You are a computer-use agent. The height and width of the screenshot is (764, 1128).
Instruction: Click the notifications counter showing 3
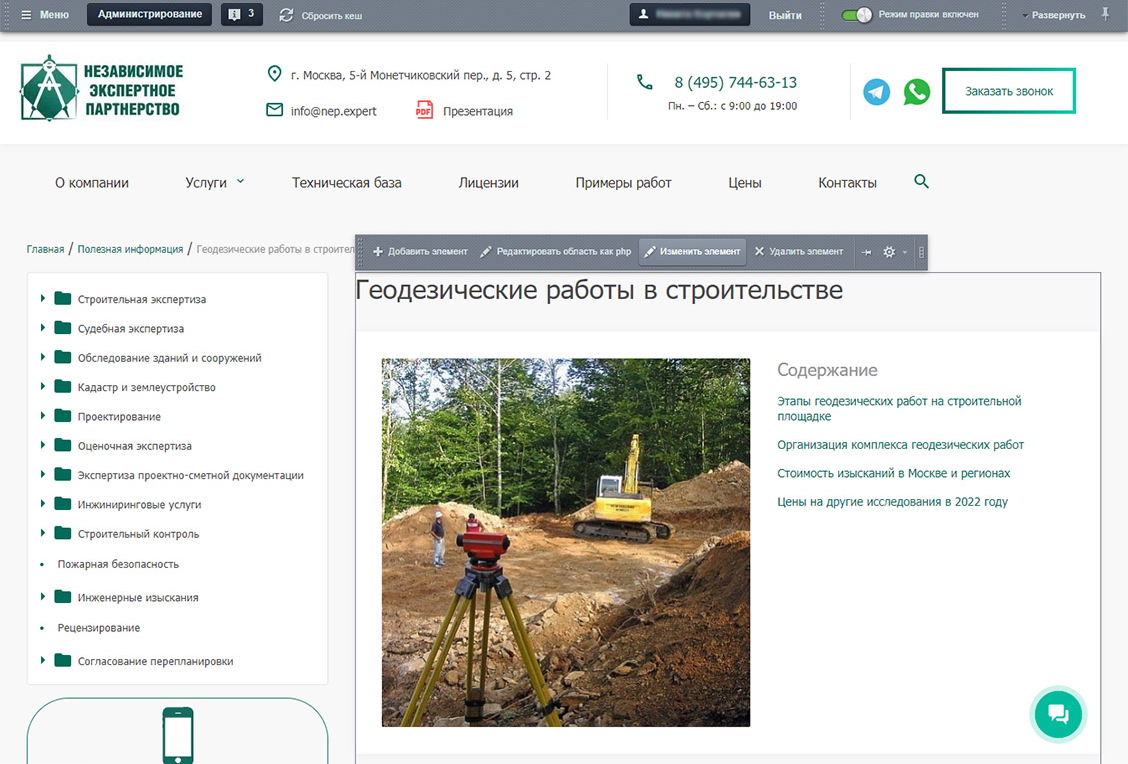pos(241,14)
